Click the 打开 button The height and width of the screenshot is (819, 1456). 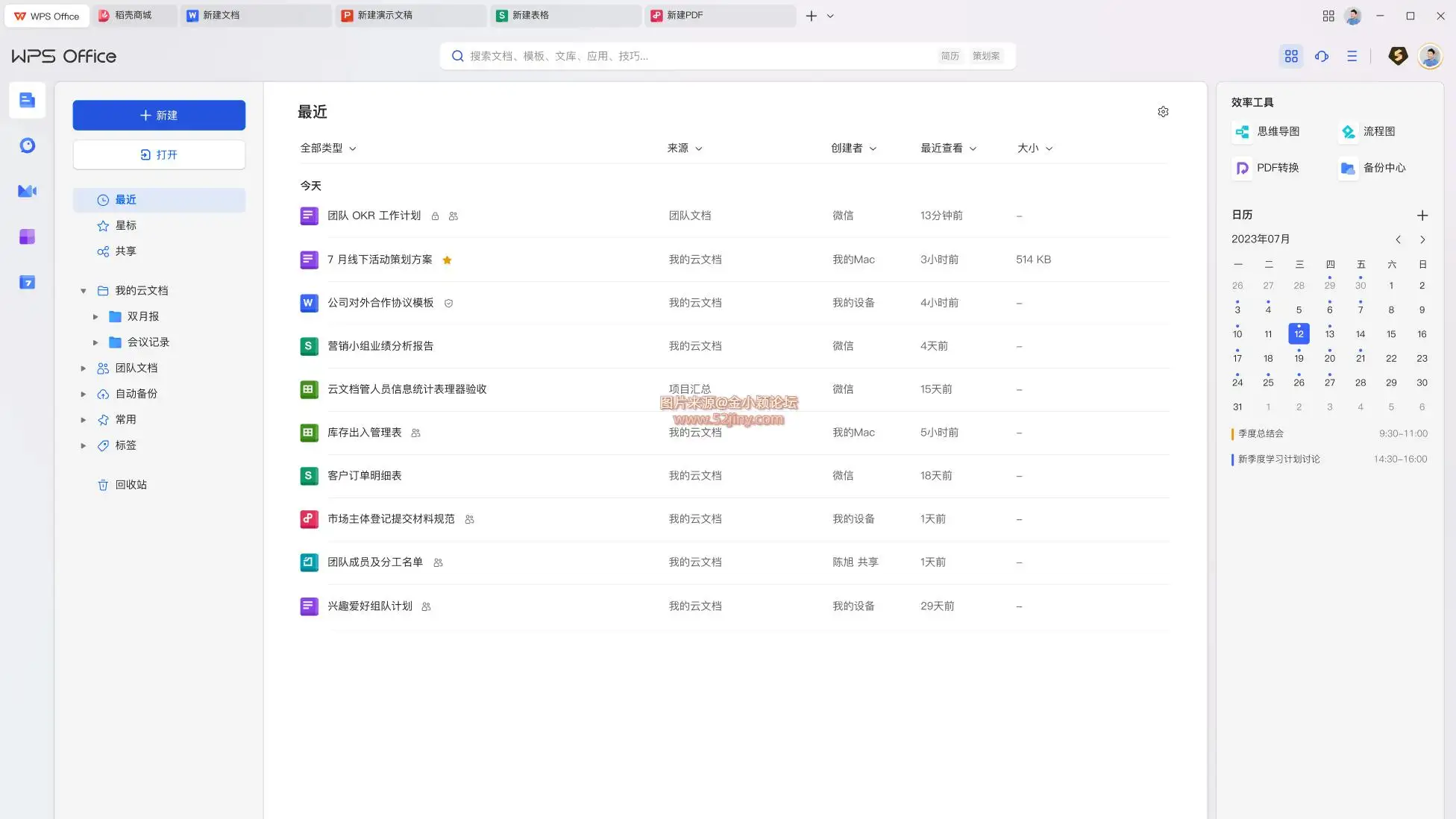(x=159, y=154)
